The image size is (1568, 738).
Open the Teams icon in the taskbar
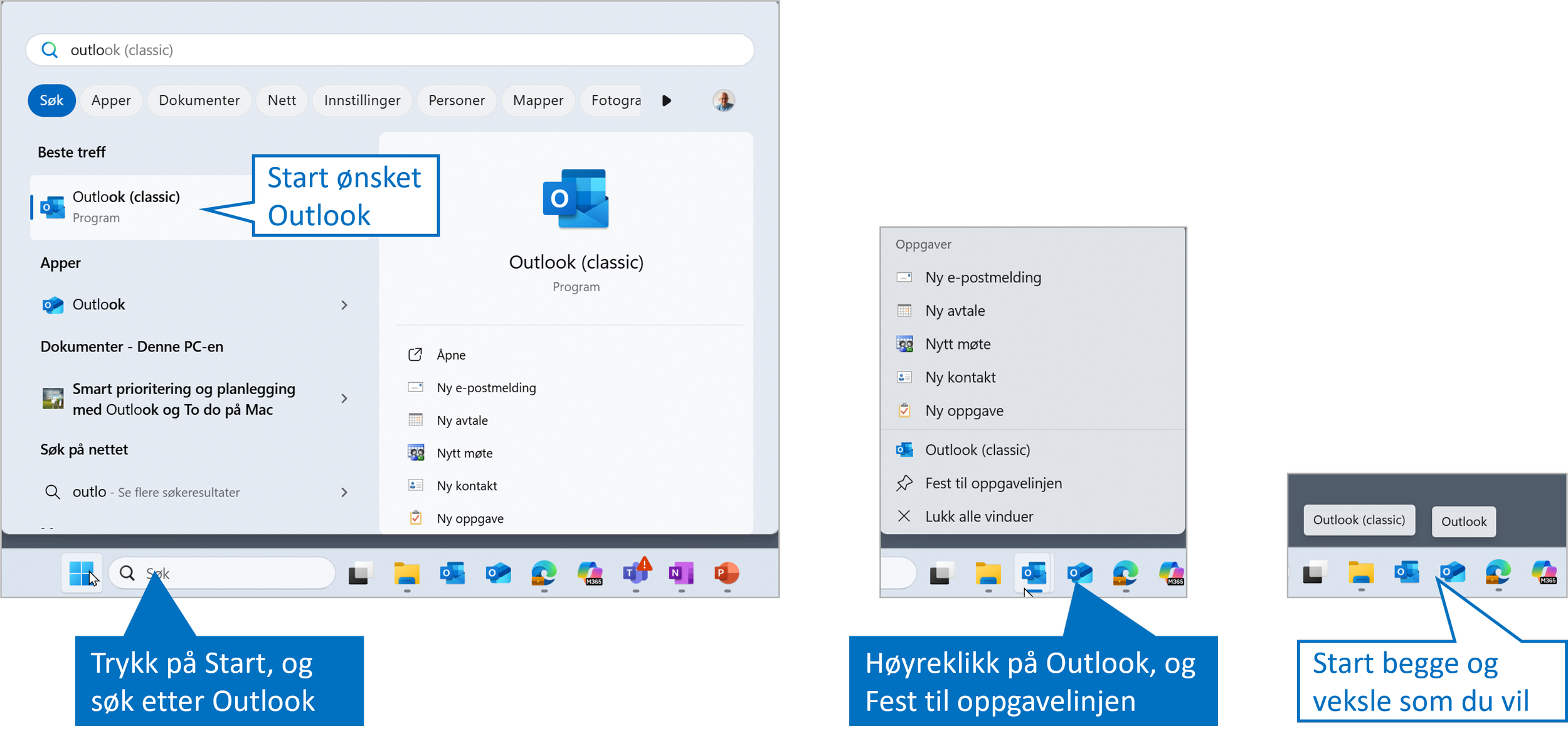tap(635, 572)
